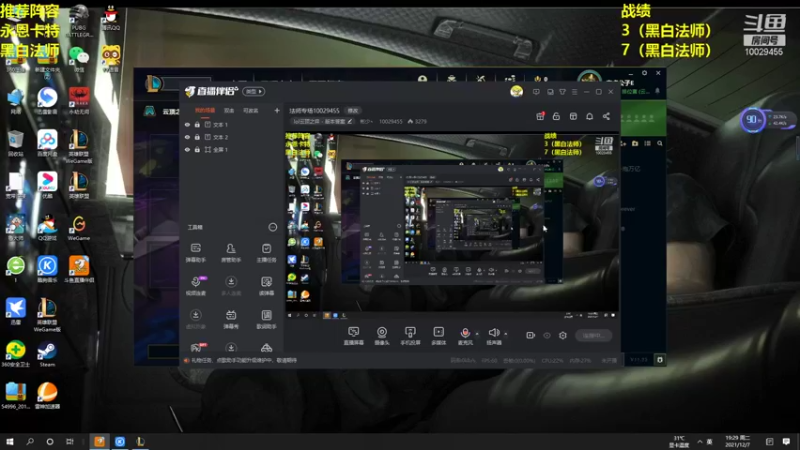Add a 多媒体 media source
The image size is (800, 450).
(x=438, y=336)
